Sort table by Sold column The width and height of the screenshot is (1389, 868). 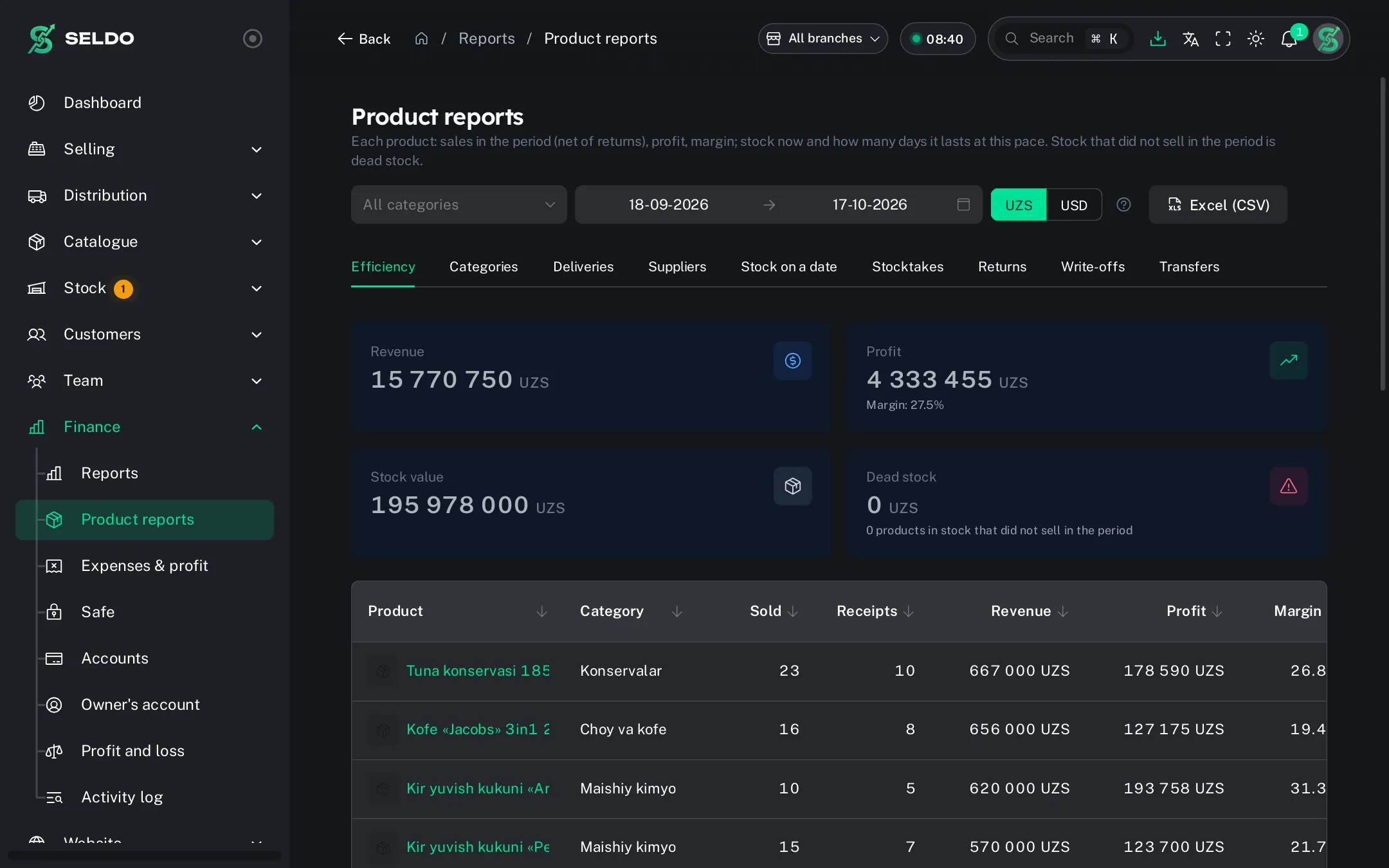point(774,611)
